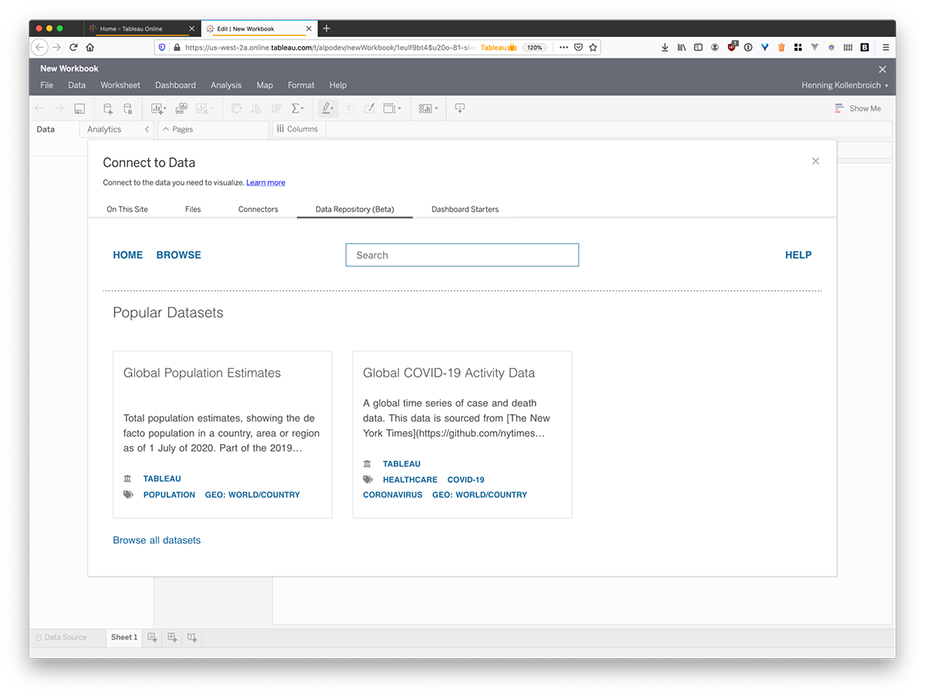Click the Clear Sheet toolbar icon
This screenshot has height=697, width=925.
204,109
